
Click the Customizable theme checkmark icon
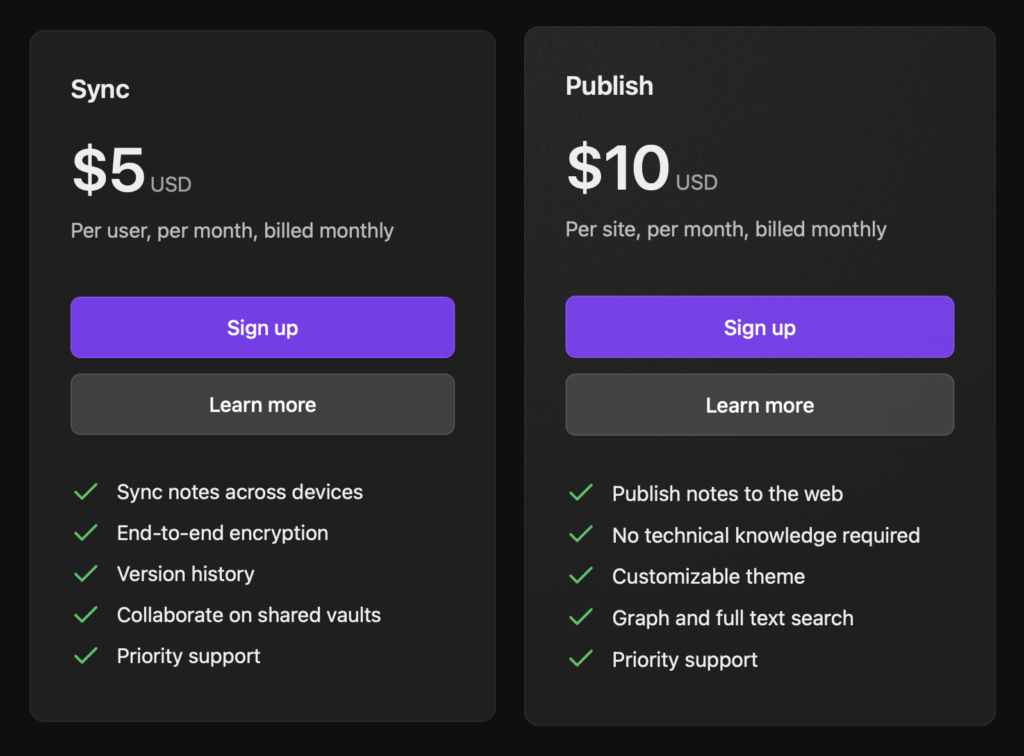[581, 576]
